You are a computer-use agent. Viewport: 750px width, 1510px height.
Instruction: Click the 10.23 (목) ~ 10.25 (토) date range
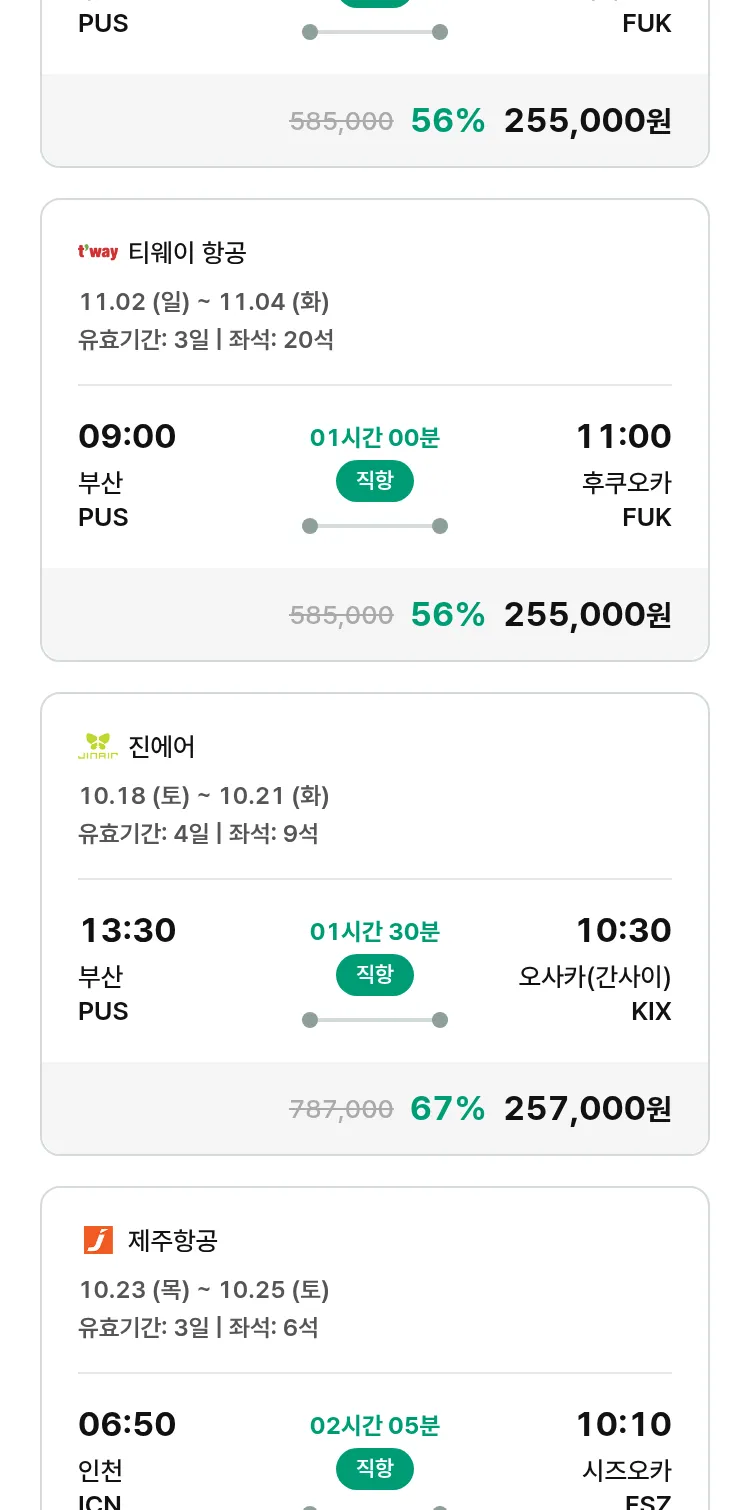click(204, 1290)
